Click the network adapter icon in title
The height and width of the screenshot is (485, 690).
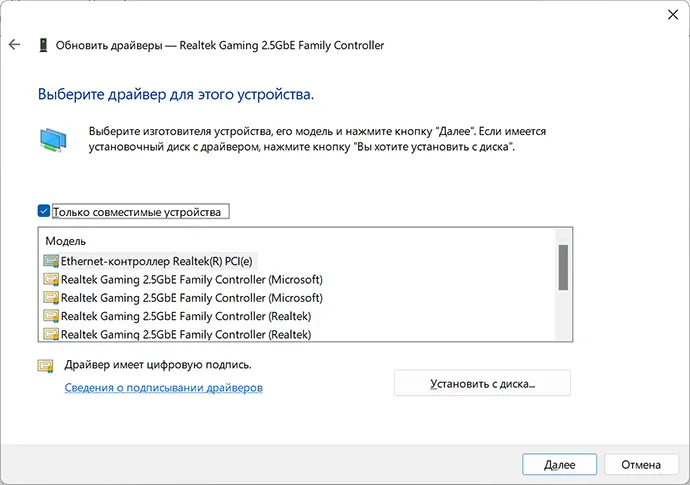point(43,45)
